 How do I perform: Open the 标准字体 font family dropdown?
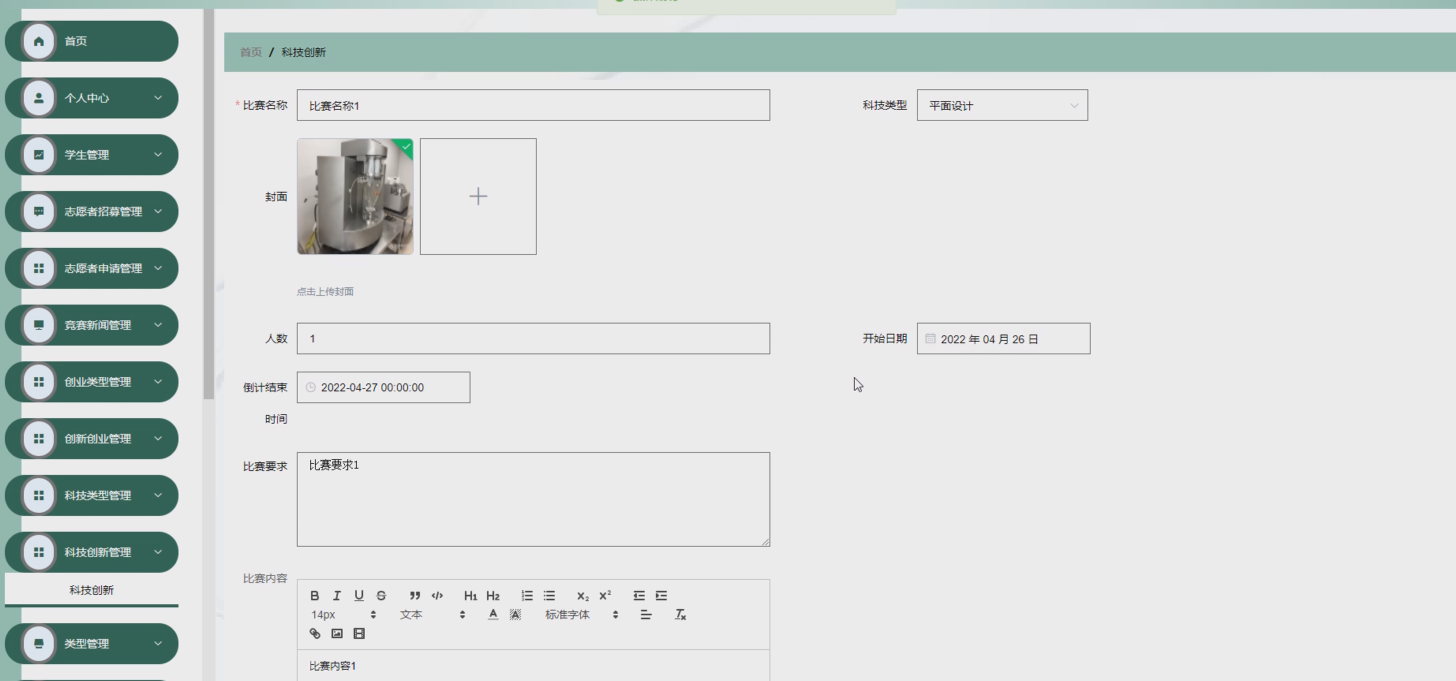(582, 615)
